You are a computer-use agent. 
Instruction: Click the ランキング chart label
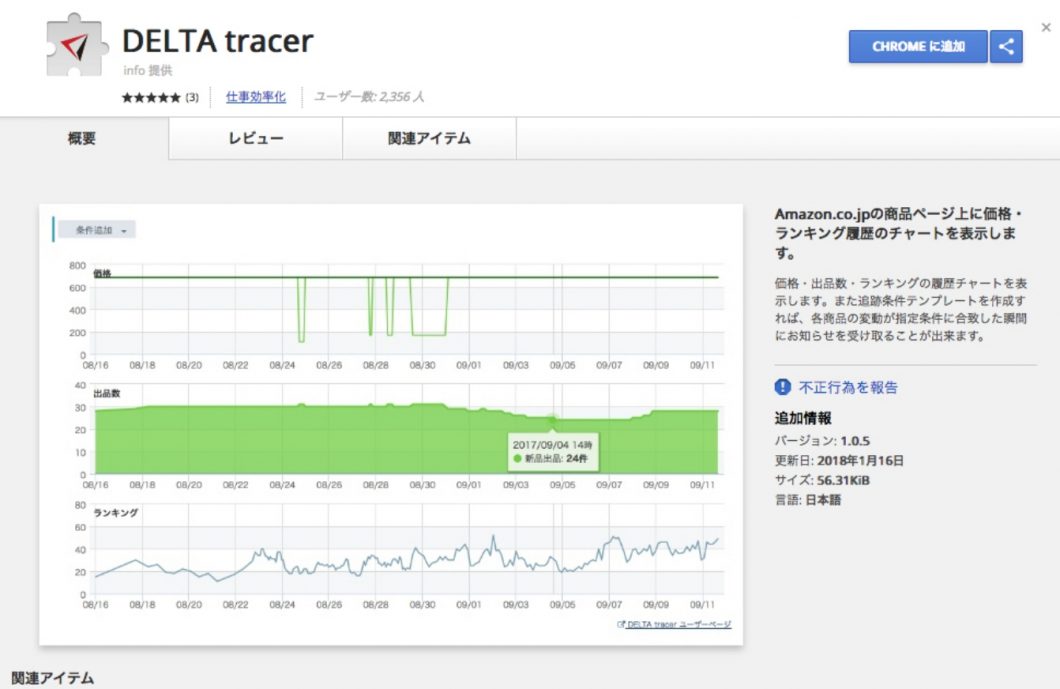(116, 513)
